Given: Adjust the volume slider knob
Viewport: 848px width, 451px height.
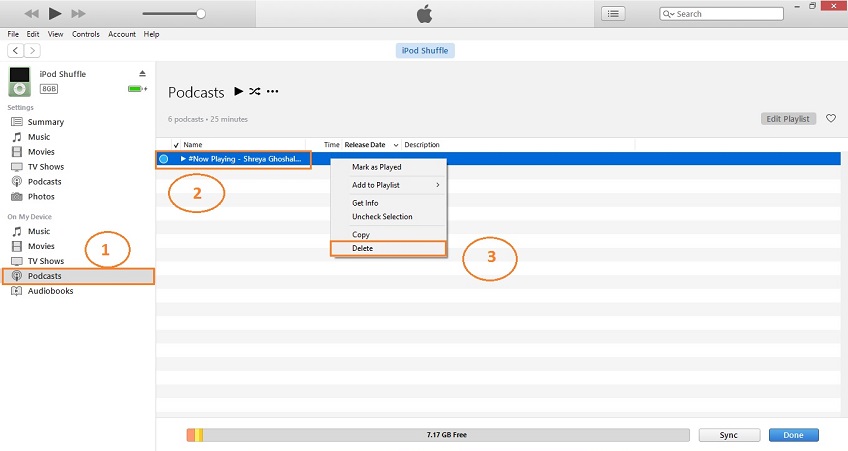Looking at the screenshot, I should [x=200, y=14].
